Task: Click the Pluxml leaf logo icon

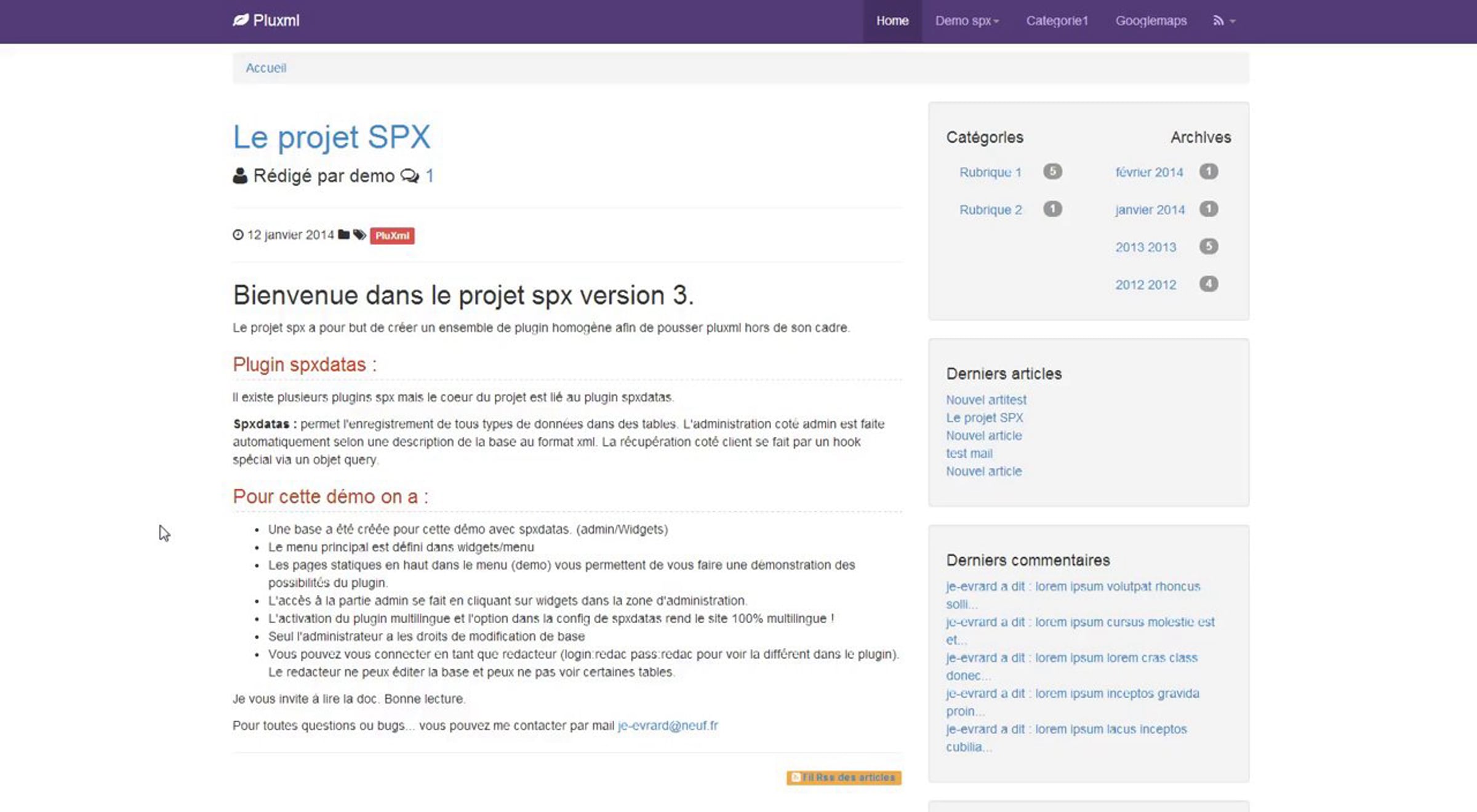Action: [241, 20]
